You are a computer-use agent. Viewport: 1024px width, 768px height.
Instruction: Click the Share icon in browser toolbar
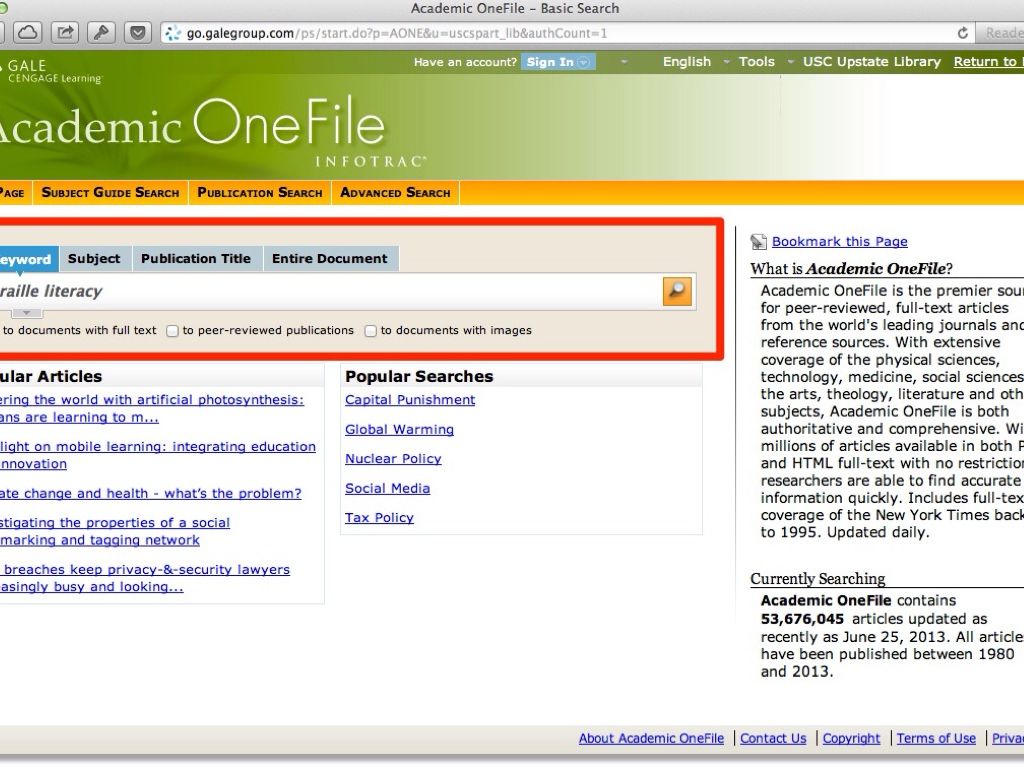(x=65, y=33)
